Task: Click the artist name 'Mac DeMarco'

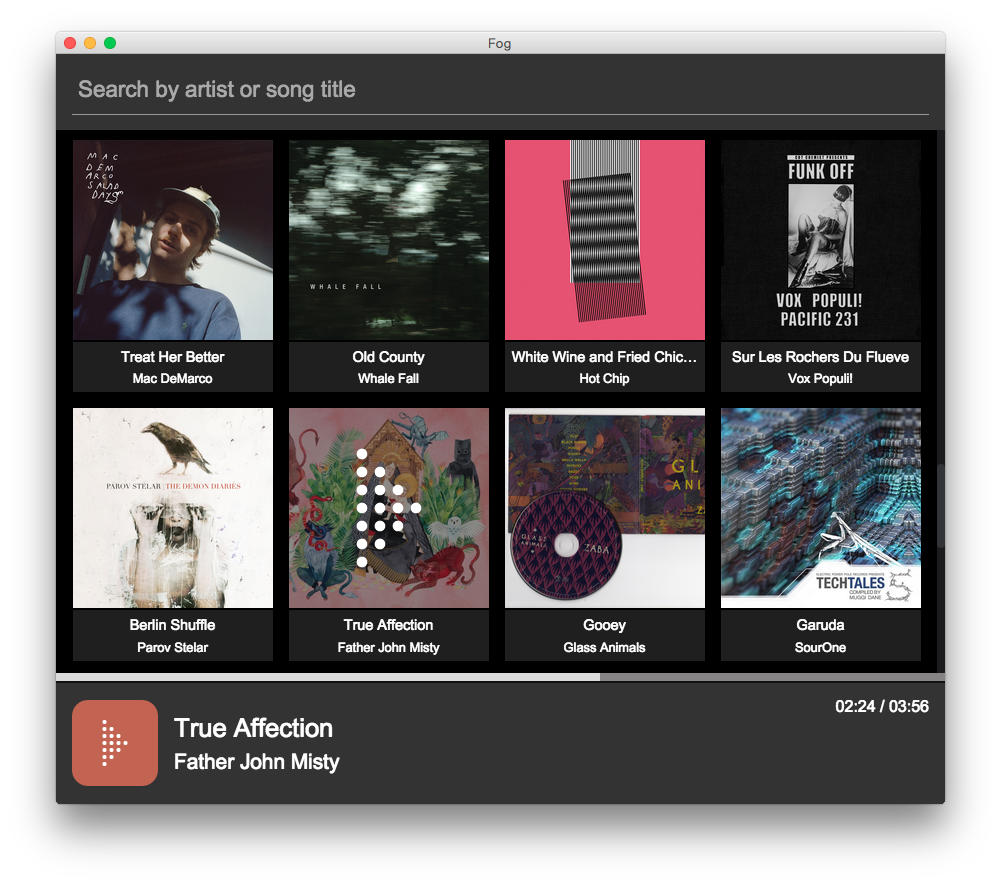Action: 173,378
